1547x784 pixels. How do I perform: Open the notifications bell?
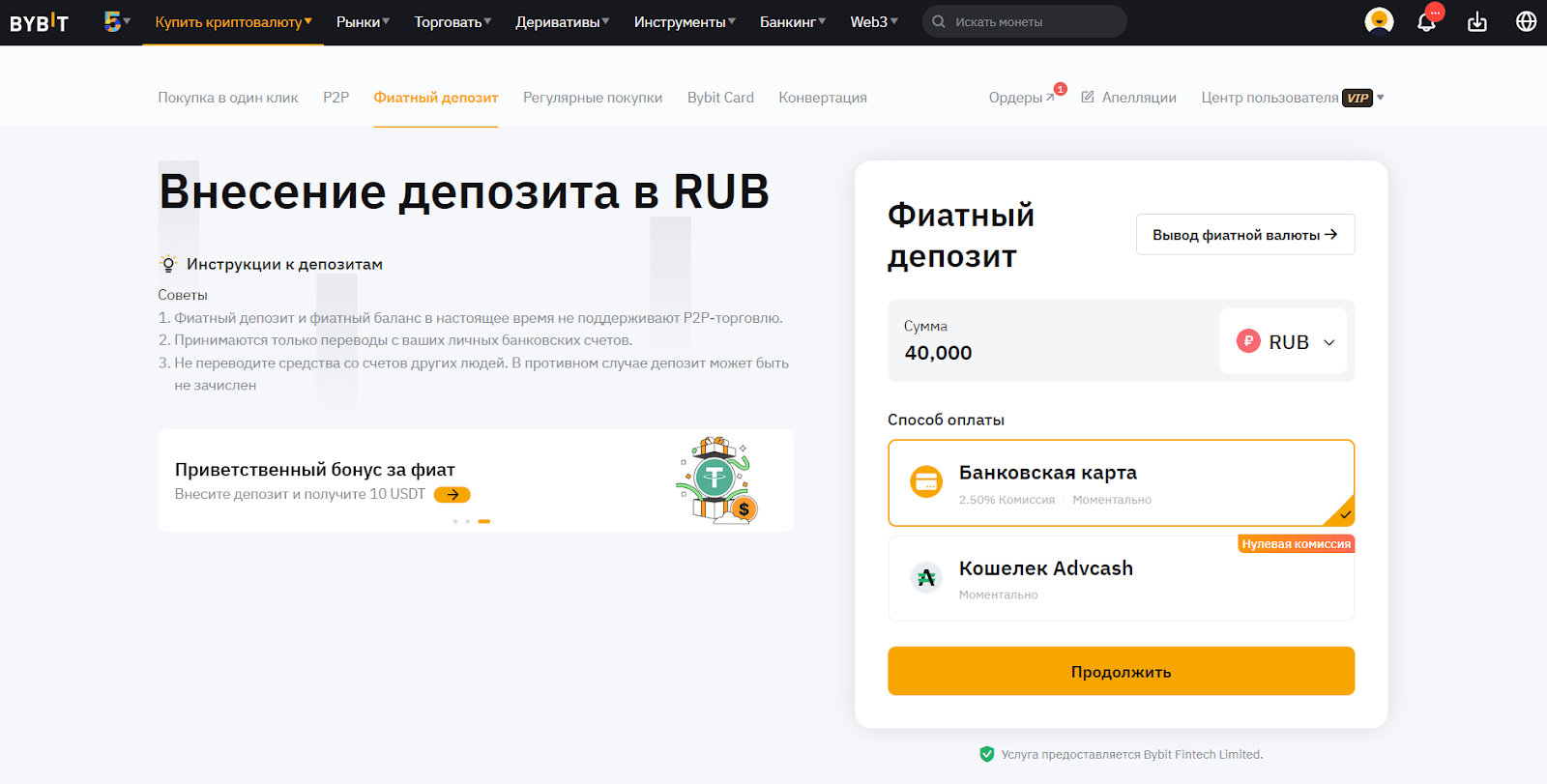coord(1426,21)
